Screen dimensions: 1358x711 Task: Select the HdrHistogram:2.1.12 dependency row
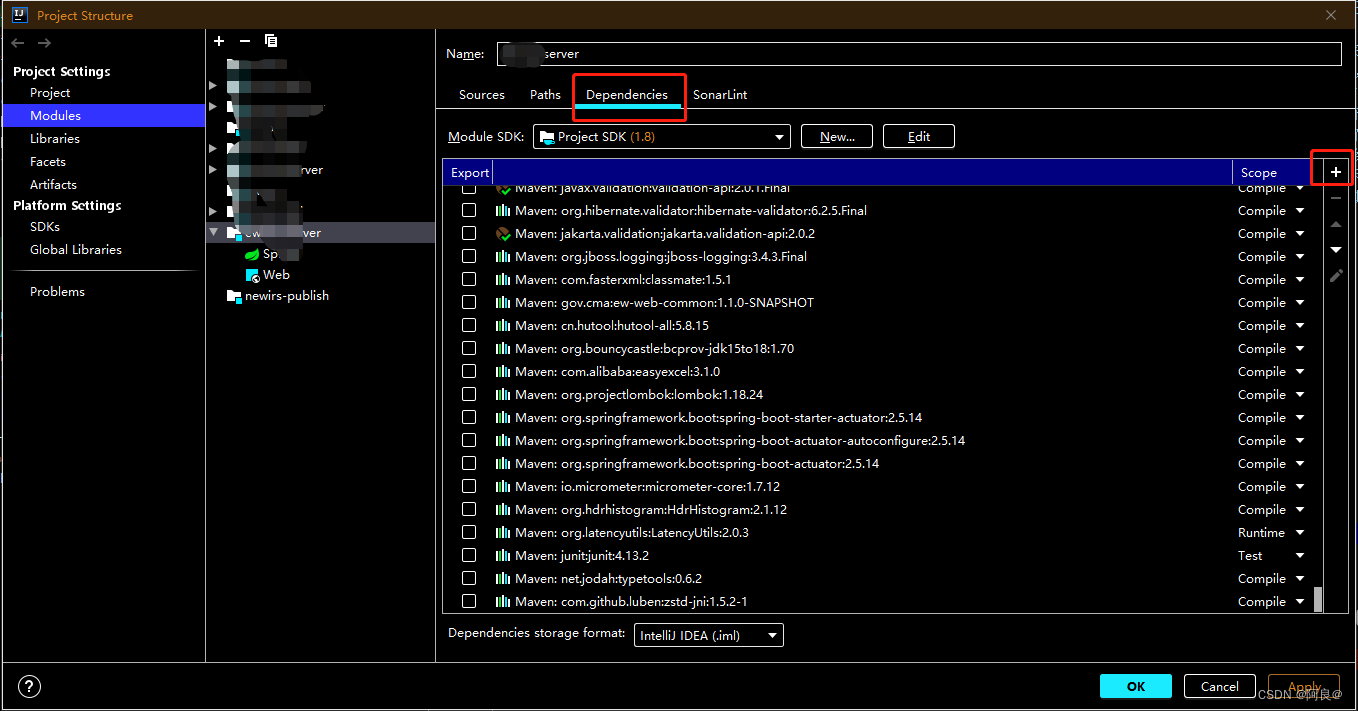(882, 510)
